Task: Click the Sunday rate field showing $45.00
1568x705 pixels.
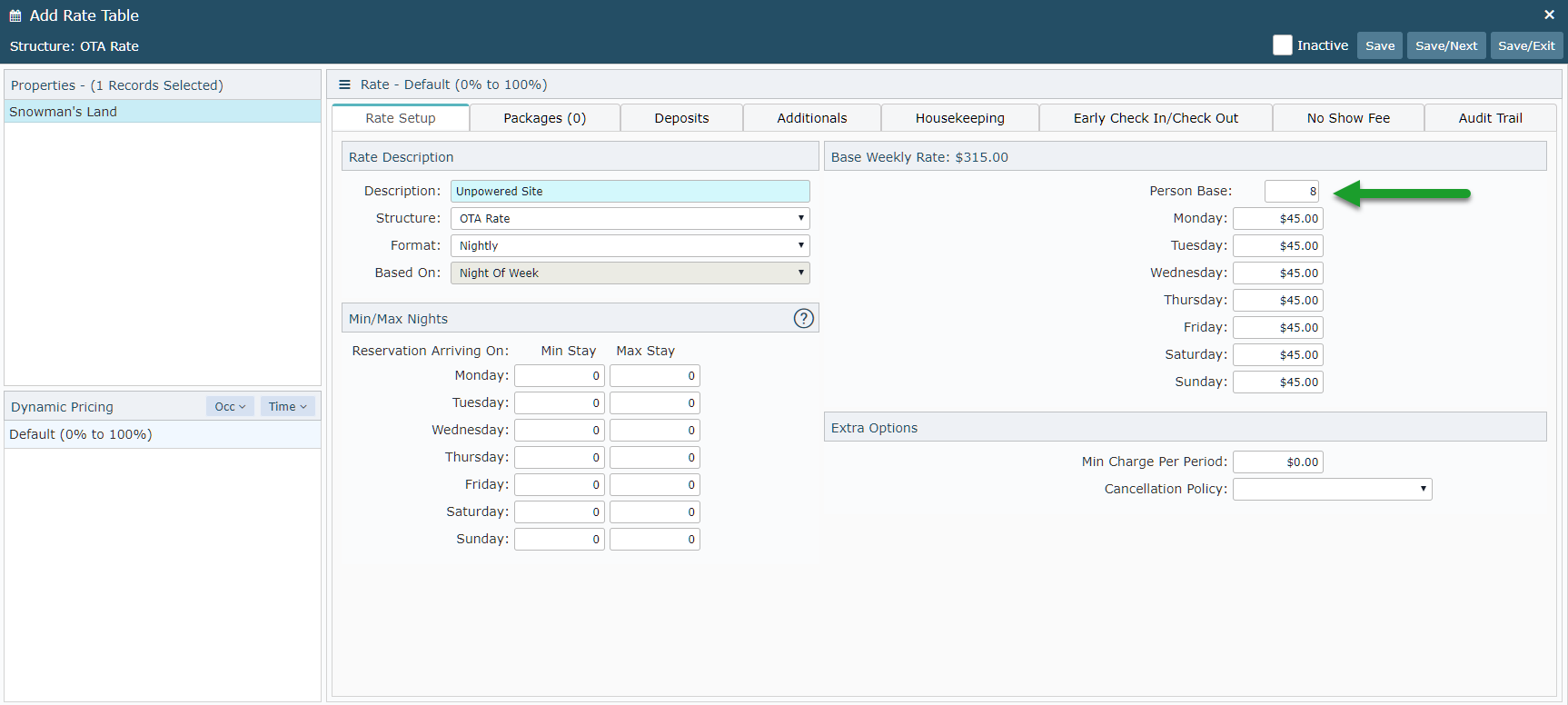Action: (x=1278, y=382)
